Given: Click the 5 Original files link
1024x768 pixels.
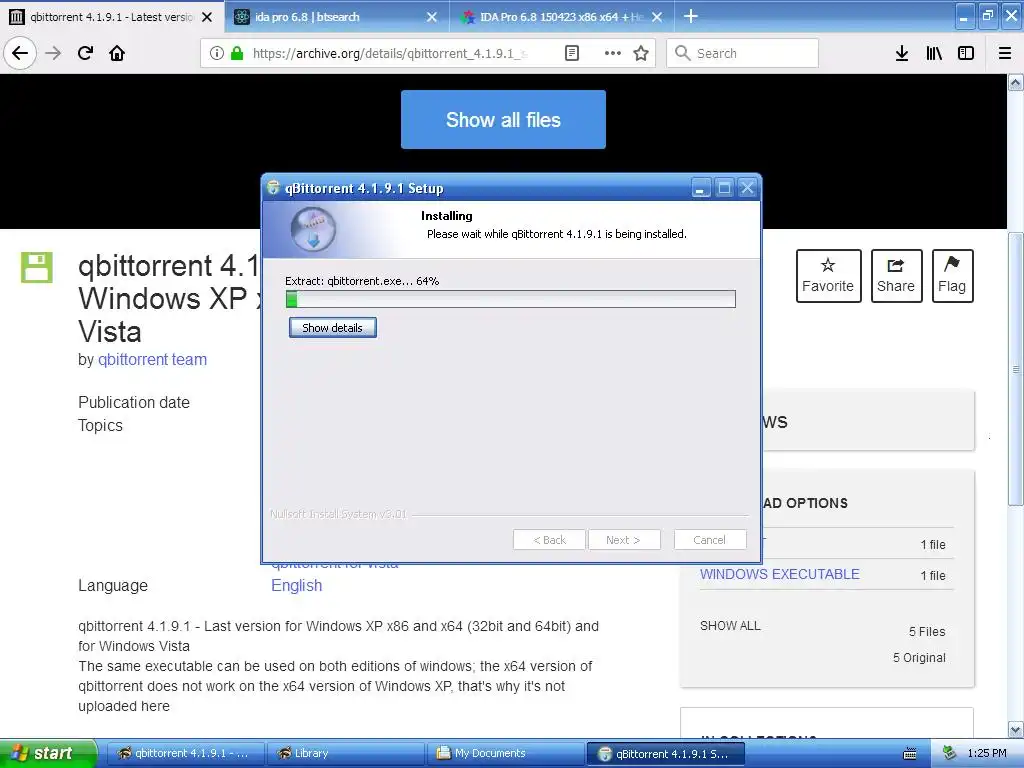Looking at the screenshot, I should click(x=919, y=658).
